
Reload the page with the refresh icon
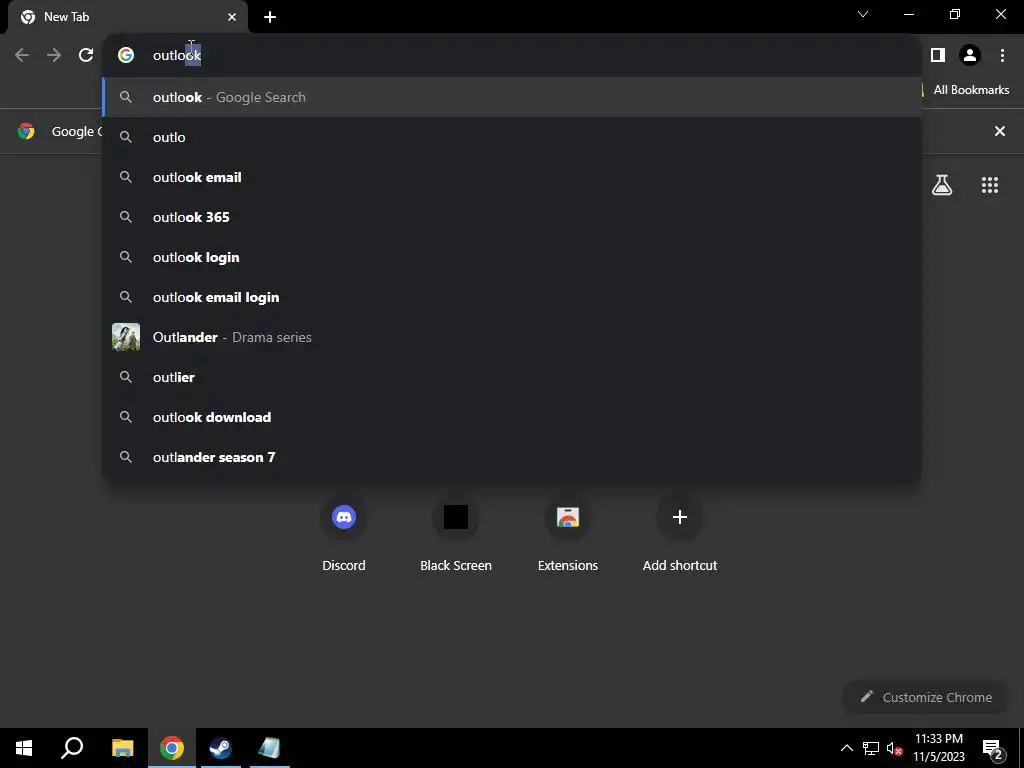coord(86,55)
